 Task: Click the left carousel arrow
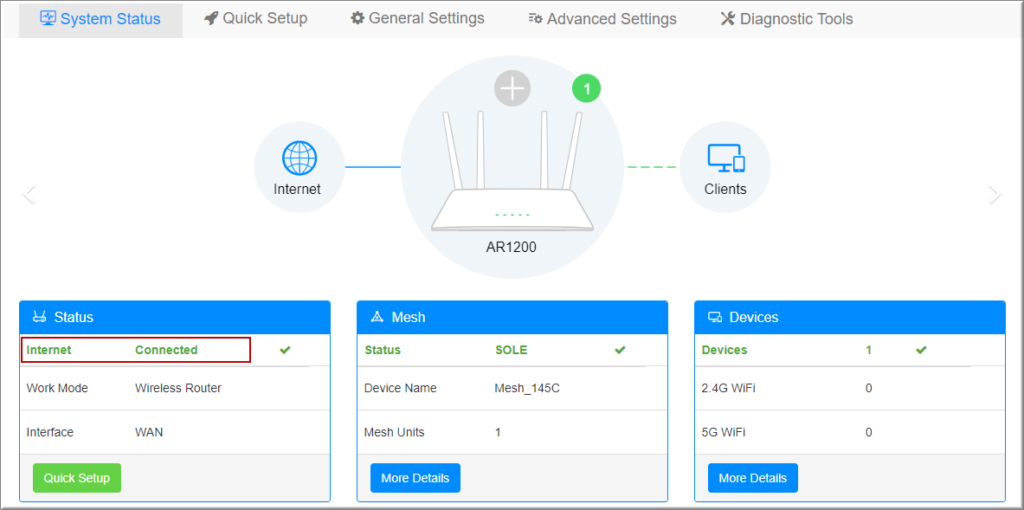point(29,195)
